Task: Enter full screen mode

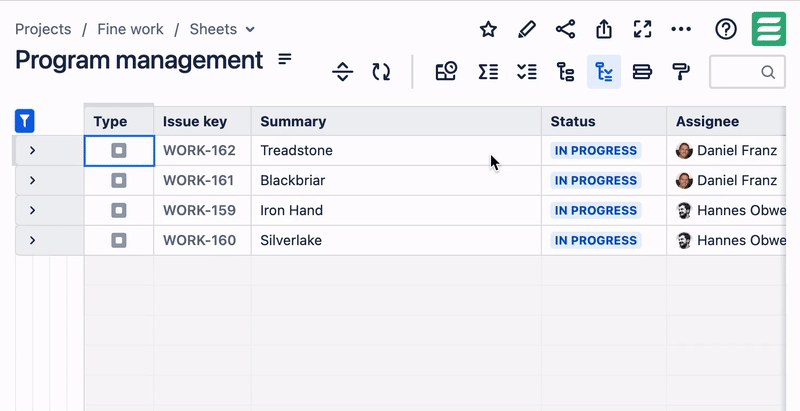Action: click(x=642, y=29)
